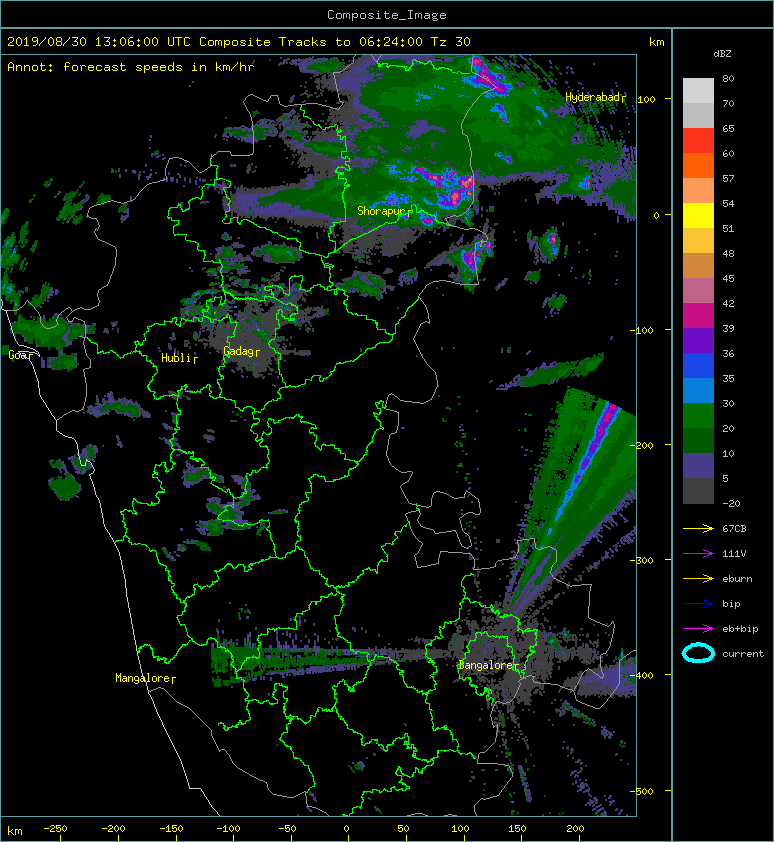Click the 150 tick label on horizontal axis
774x842 pixels.
(x=517, y=829)
